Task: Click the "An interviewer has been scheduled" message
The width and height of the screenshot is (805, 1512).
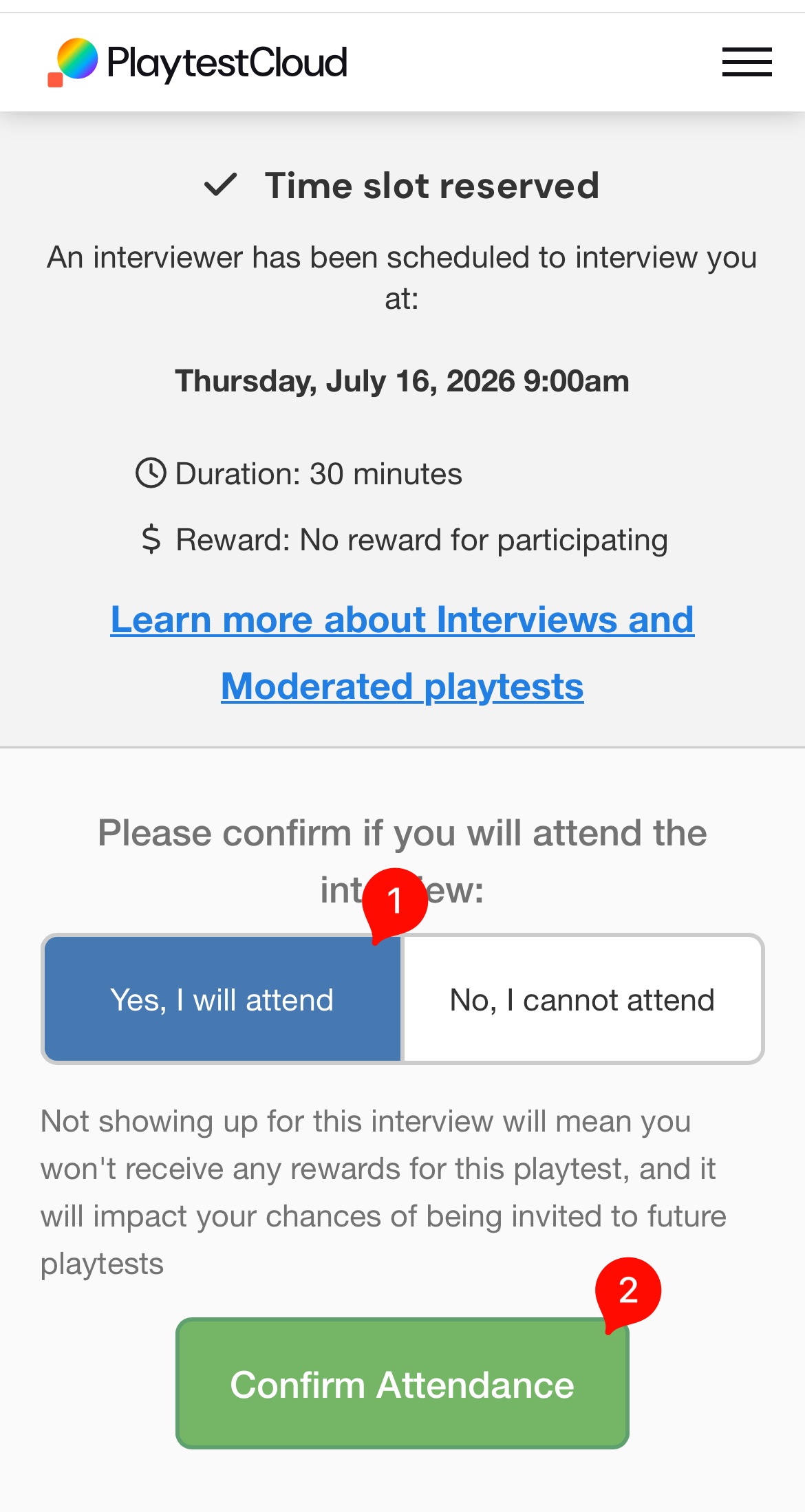Action: [402, 278]
